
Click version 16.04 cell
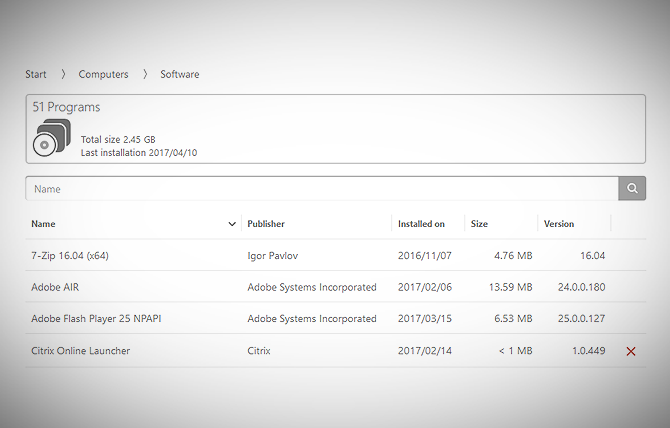click(593, 255)
